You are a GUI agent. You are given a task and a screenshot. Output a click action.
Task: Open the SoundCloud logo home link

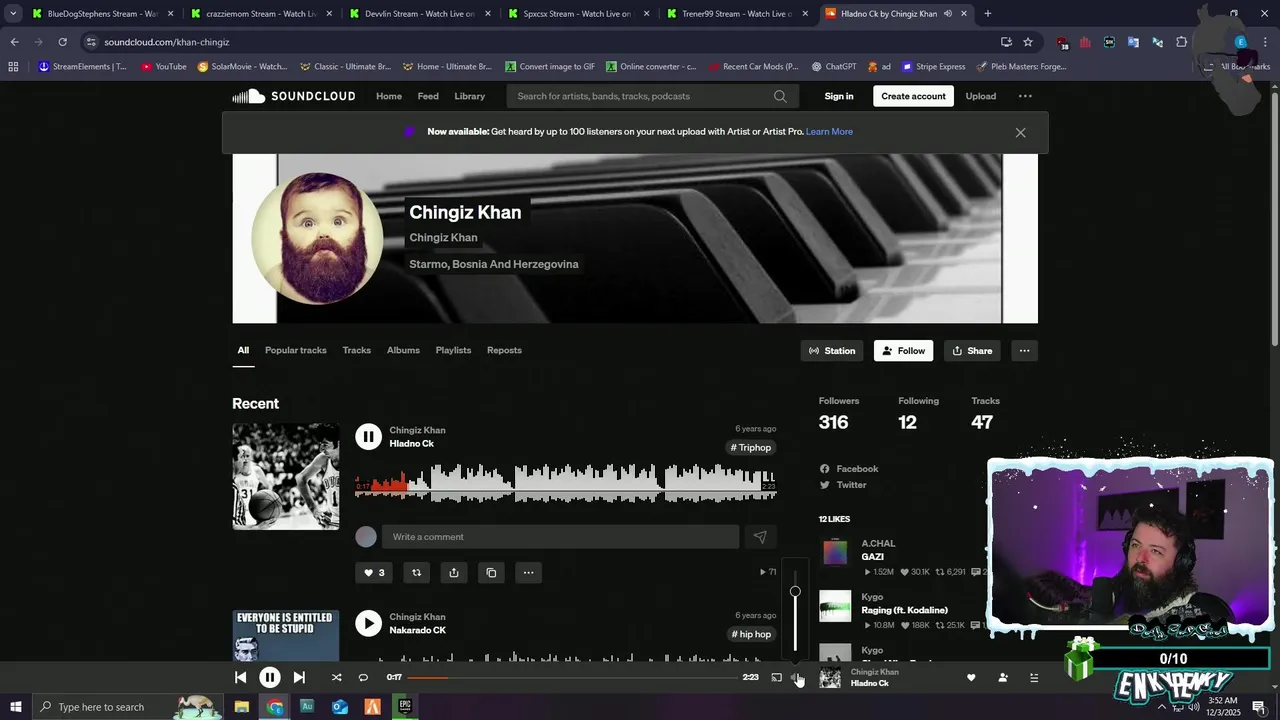(293, 96)
